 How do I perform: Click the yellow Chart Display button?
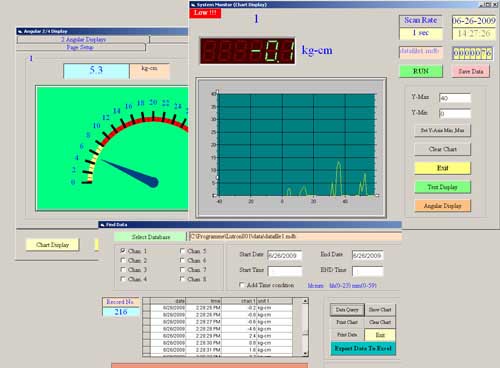click(x=52, y=245)
